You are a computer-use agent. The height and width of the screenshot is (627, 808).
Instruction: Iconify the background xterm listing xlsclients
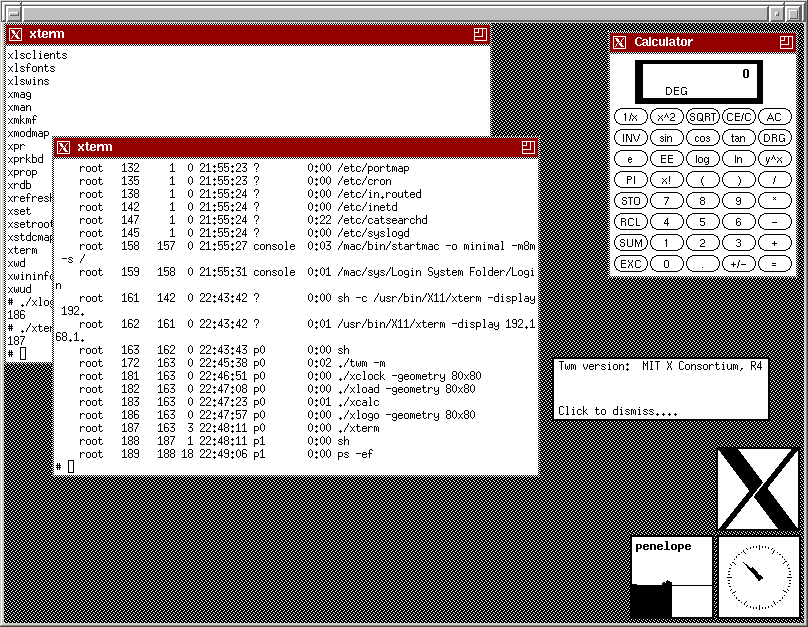coord(15,34)
